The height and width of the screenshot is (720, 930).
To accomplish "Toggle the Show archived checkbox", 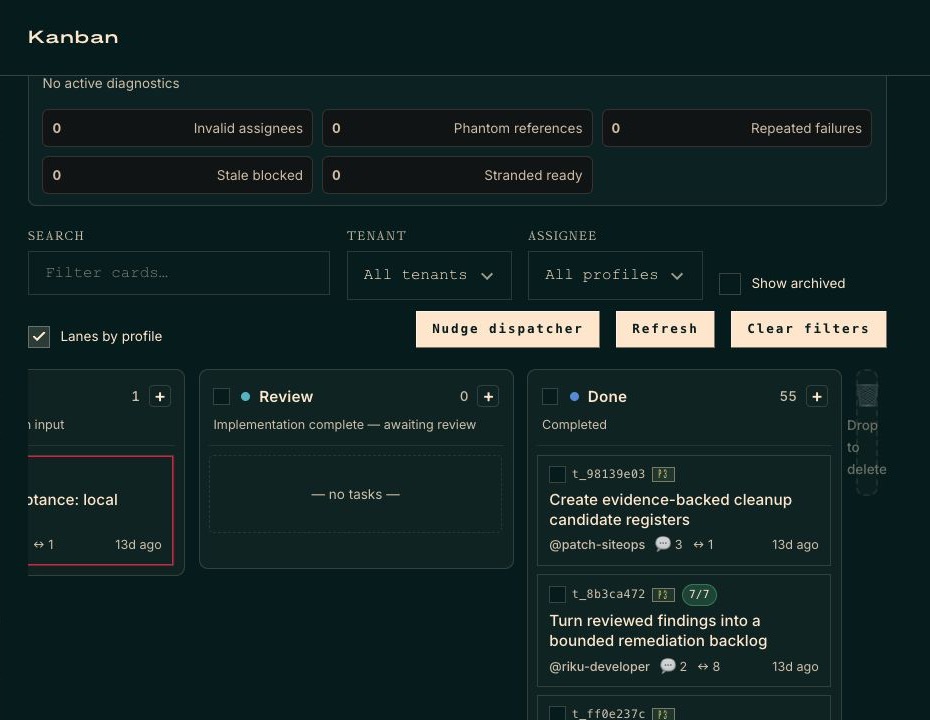I will (x=730, y=283).
